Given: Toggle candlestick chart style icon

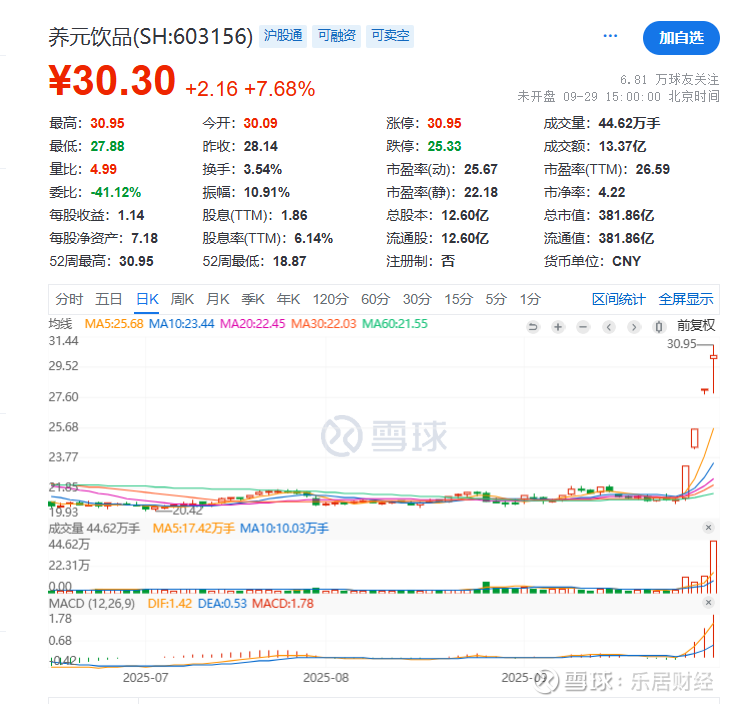Looking at the screenshot, I should 659,327.
